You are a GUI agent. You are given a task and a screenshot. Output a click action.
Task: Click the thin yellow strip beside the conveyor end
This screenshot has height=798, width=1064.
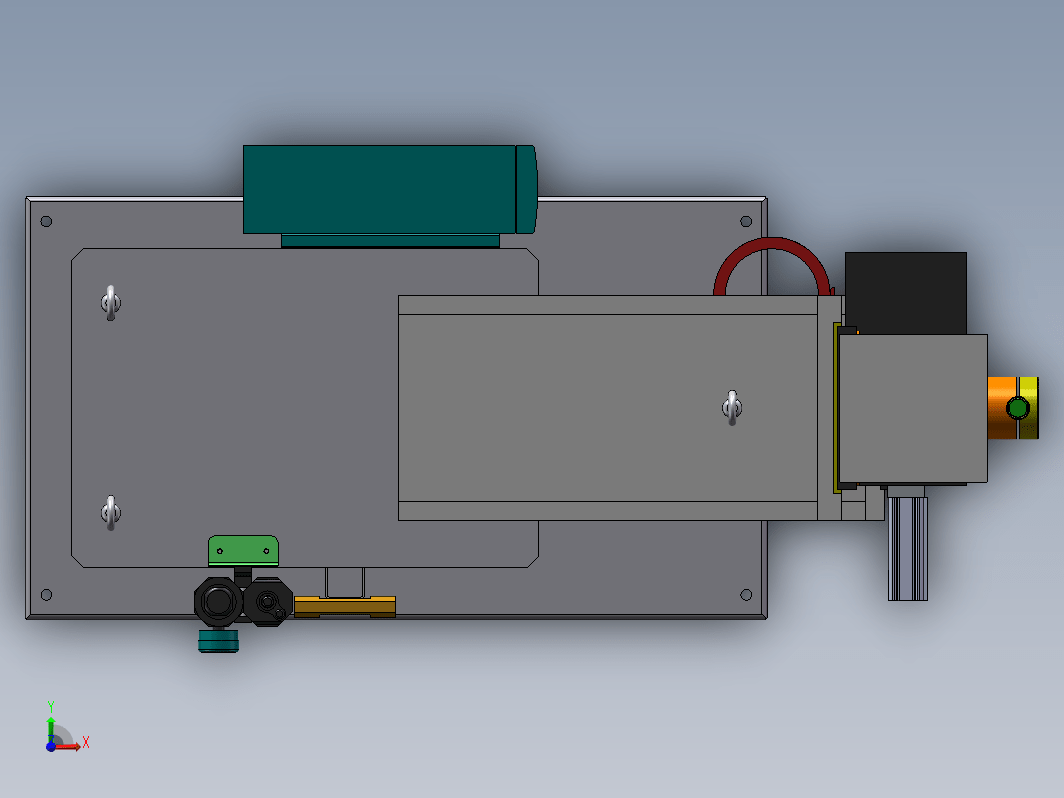[x=836, y=408]
